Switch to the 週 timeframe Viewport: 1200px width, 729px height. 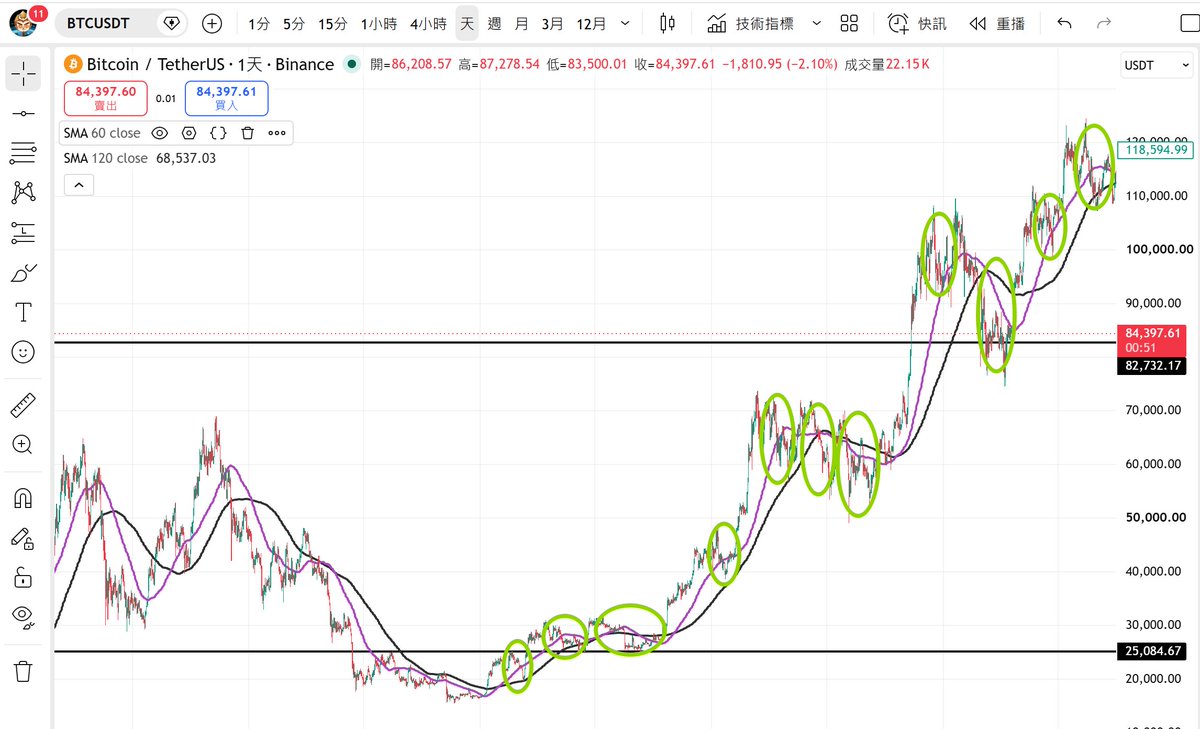click(494, 23)
